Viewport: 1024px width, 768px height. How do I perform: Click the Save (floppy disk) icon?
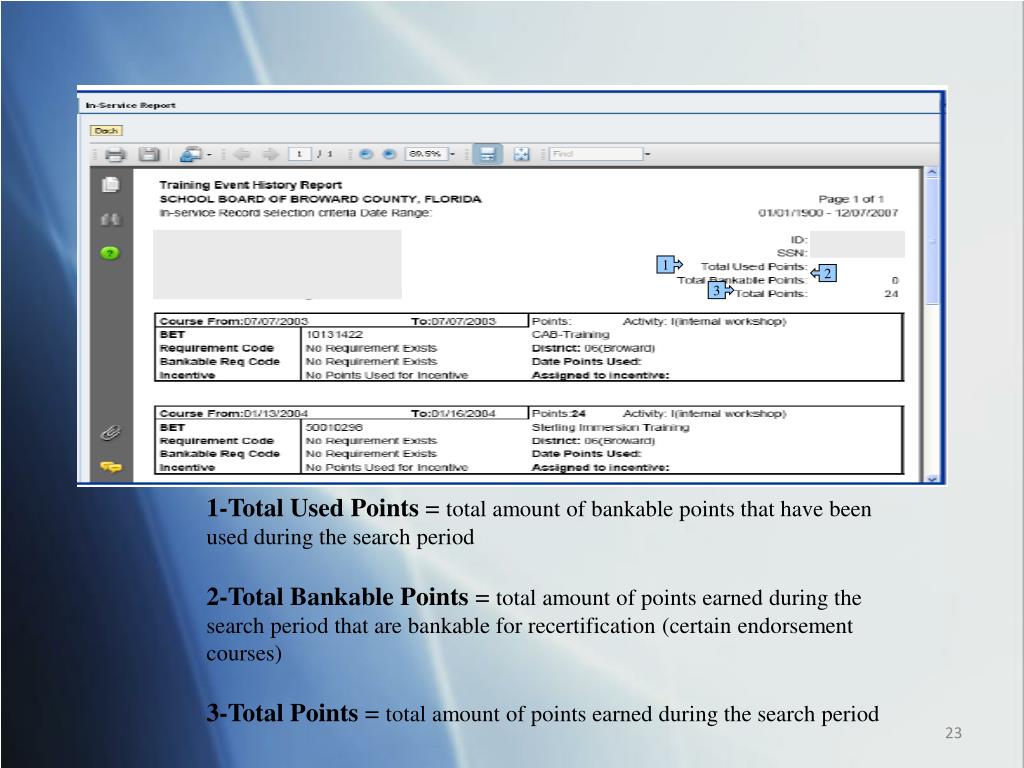tap(149, 155)
